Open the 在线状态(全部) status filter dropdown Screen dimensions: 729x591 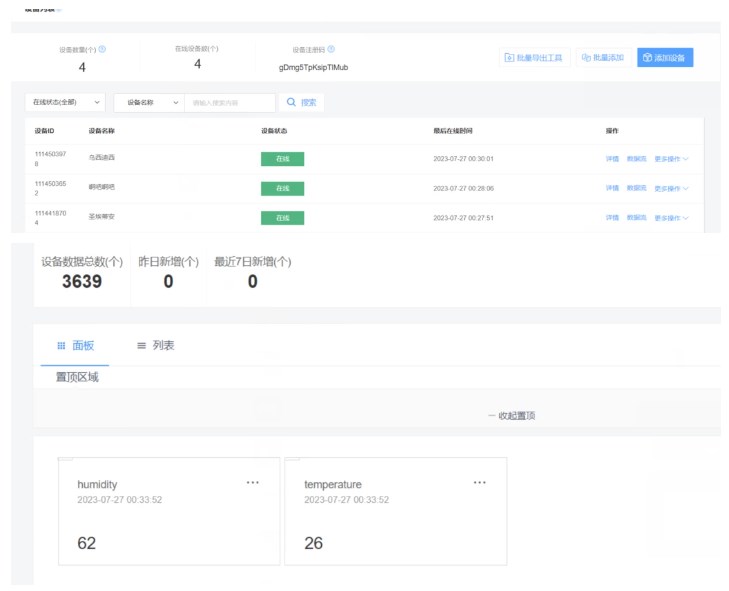65,102
